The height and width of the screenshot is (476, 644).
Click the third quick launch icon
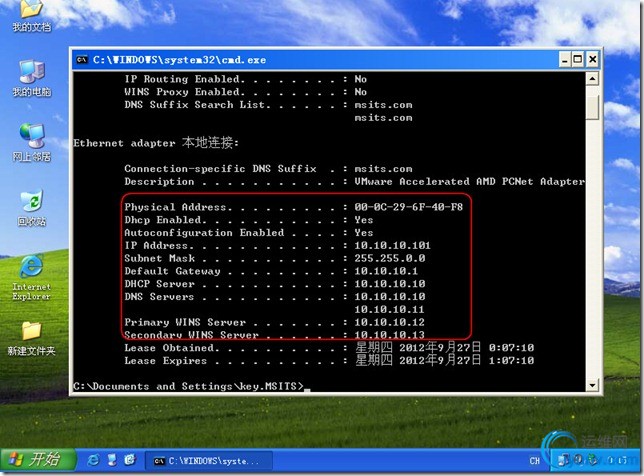(x=130, y=460)
